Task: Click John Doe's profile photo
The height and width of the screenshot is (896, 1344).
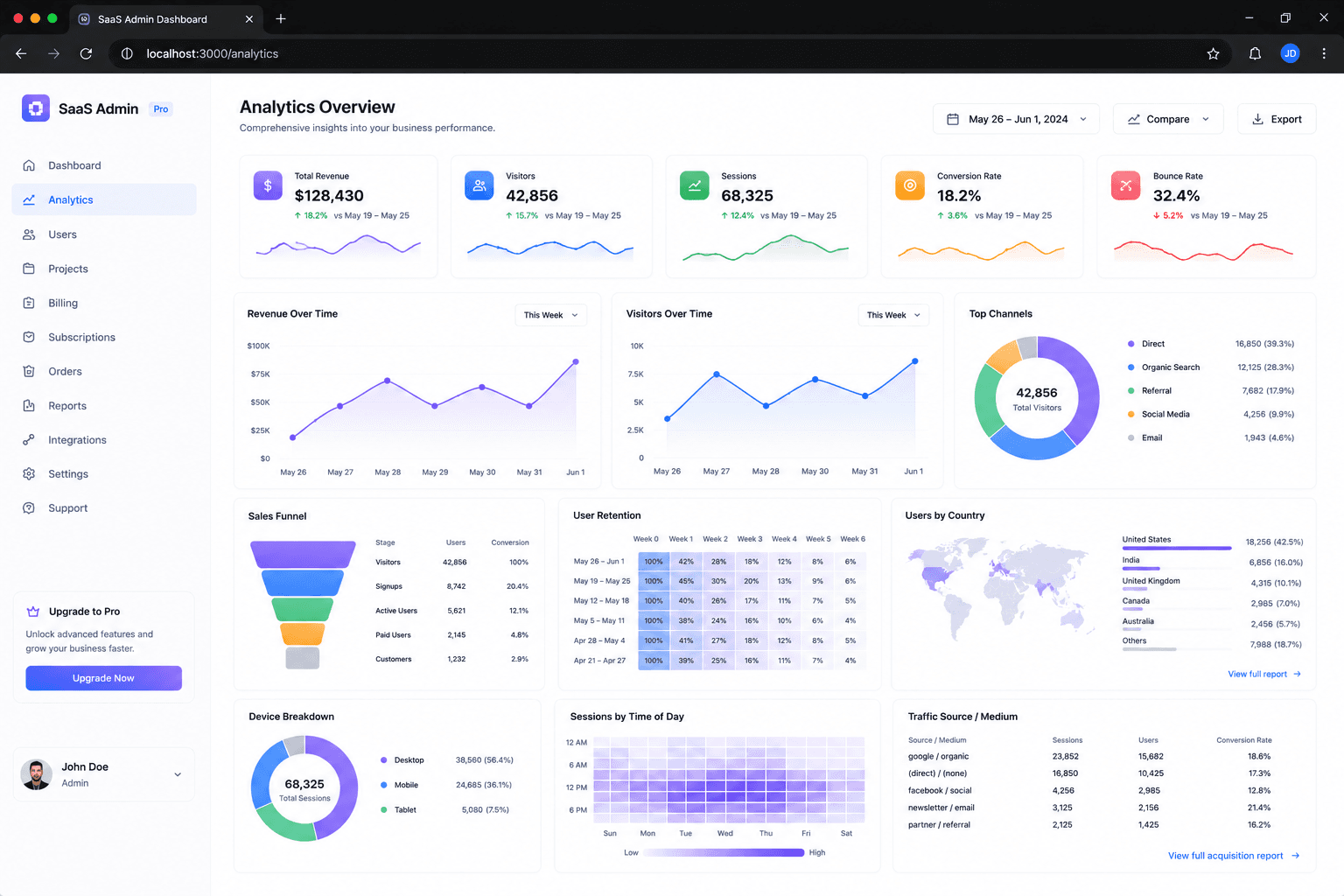Action: coord(36,774)
